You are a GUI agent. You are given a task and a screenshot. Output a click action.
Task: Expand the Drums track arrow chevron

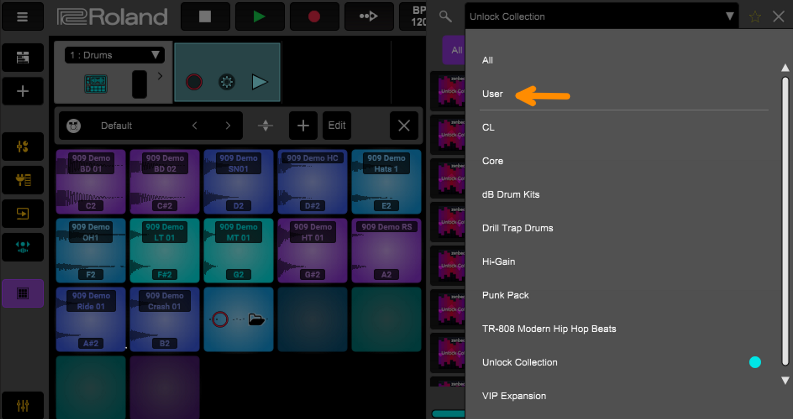click(160, 76)
